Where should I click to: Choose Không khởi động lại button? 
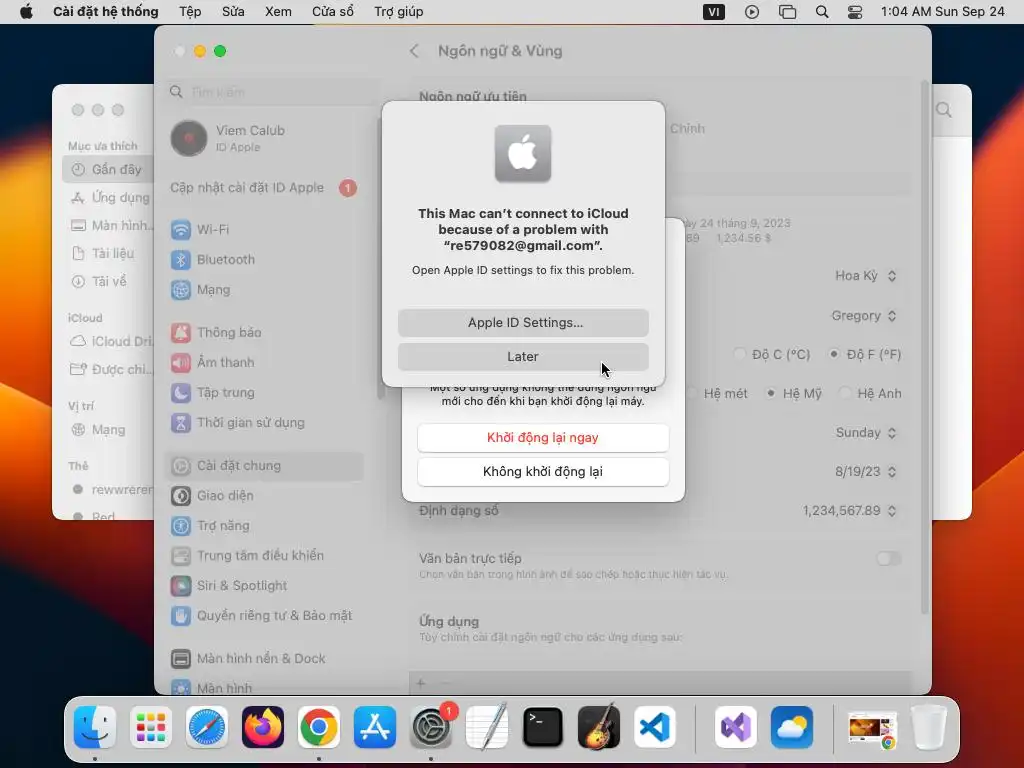(x=543, y=472)
